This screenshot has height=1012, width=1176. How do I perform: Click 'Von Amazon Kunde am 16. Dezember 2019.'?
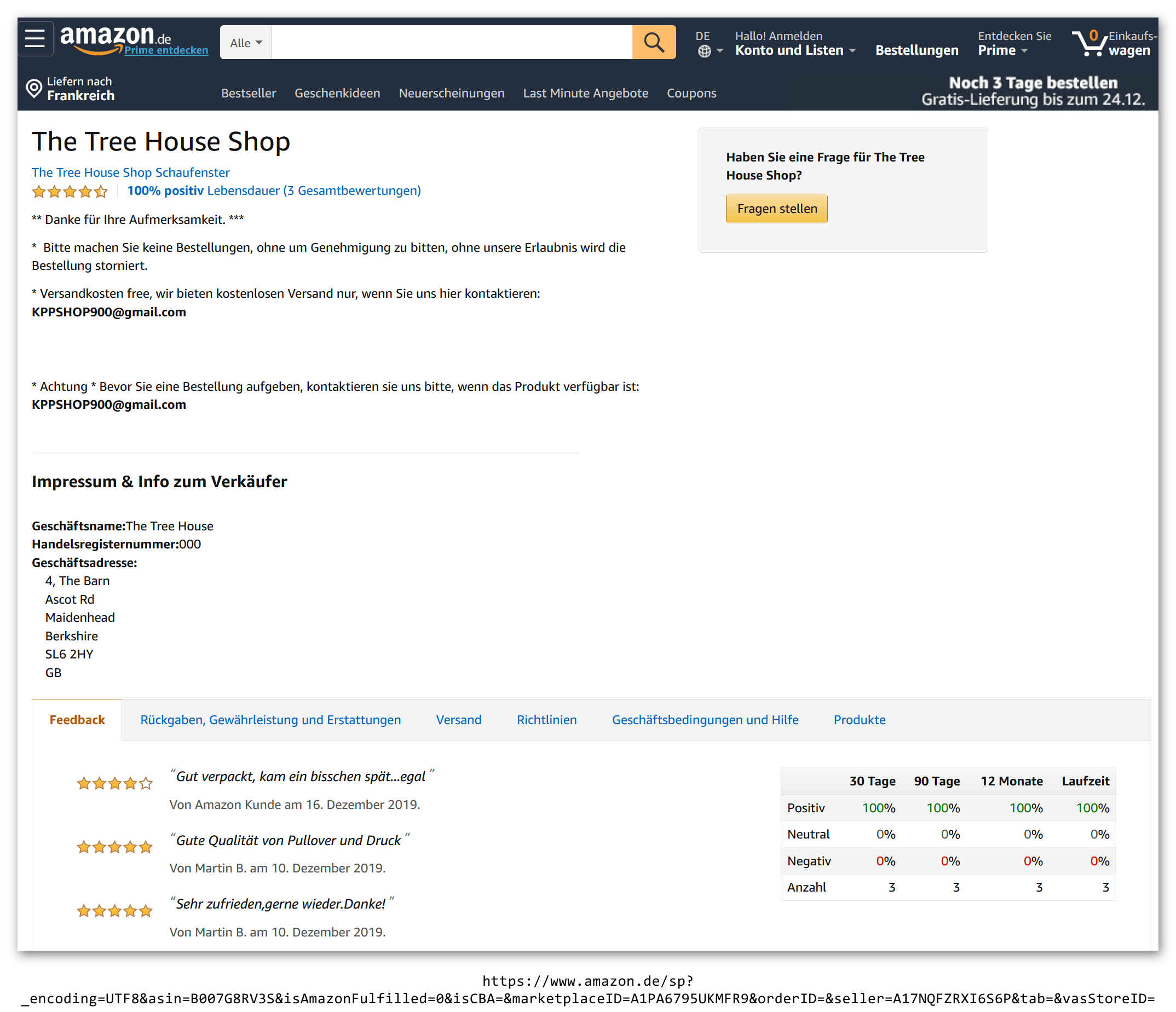coord(295,805)
